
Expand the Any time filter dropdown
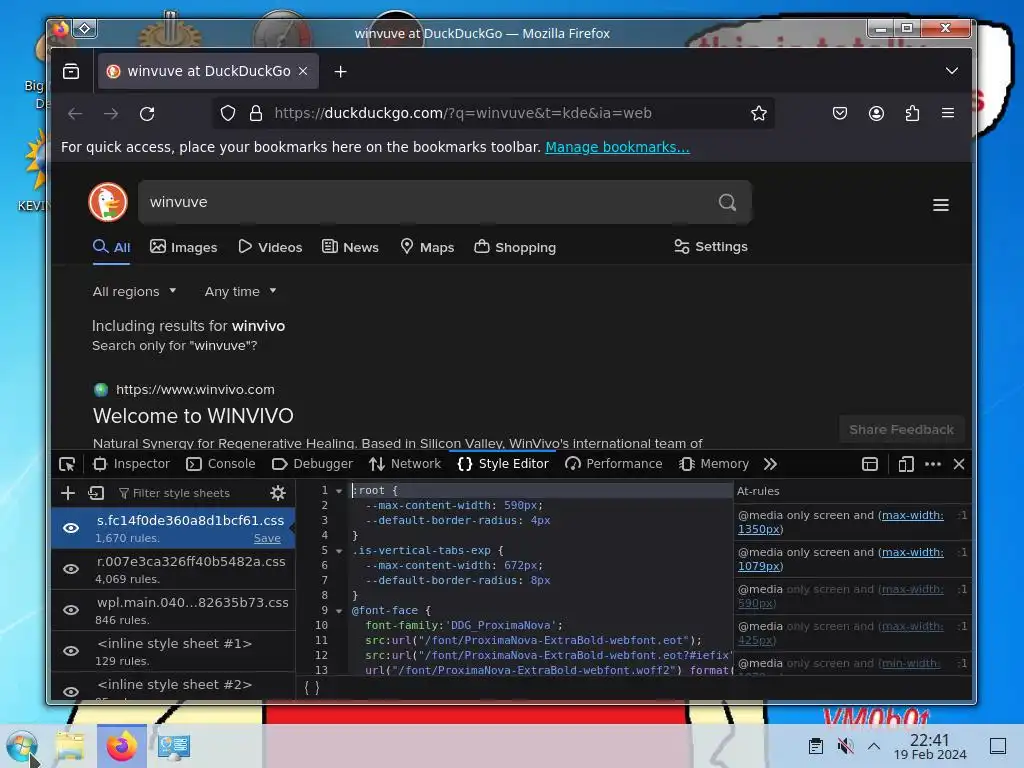tap(240, 291)
